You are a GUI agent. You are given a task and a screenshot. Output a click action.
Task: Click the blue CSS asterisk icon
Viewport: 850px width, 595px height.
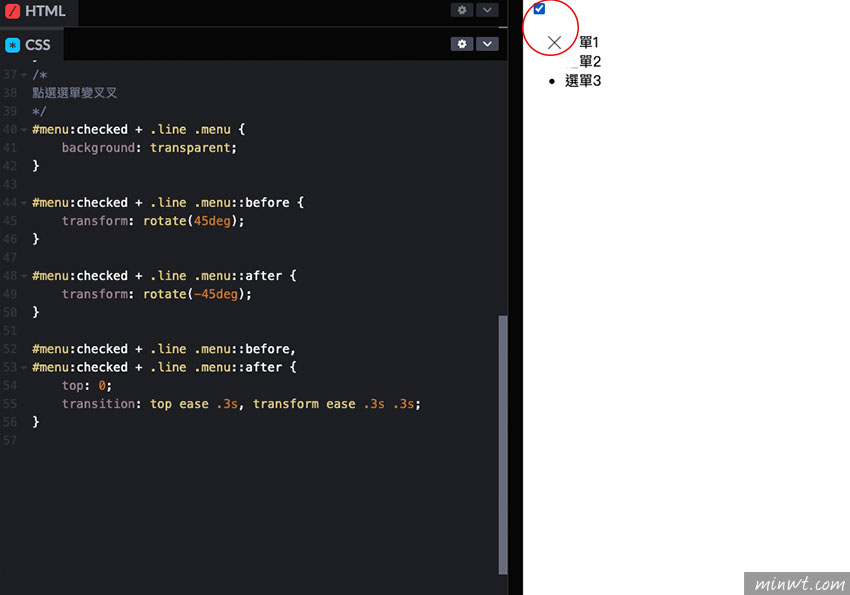12,45
